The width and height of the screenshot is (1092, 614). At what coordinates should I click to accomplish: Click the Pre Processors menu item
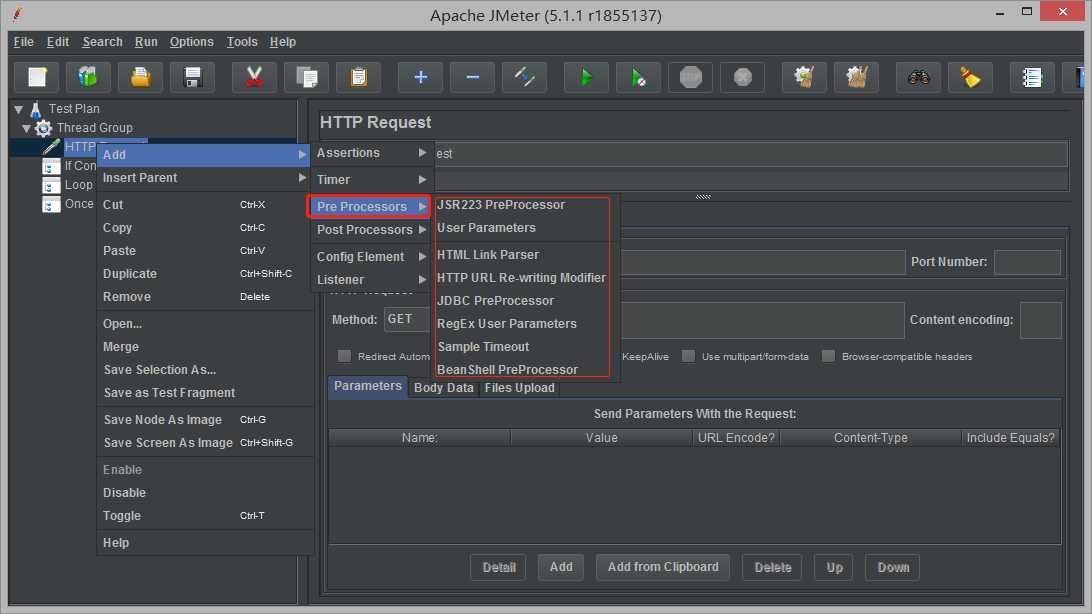pos(369,207)
